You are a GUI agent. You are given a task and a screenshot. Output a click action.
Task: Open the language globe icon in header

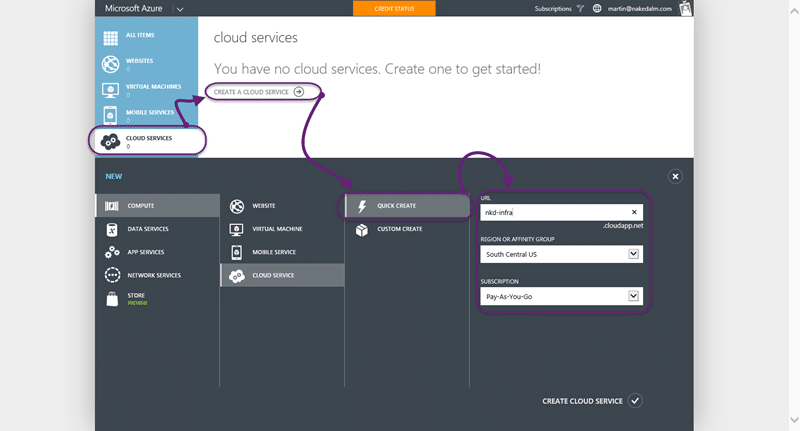click(597, 8)
